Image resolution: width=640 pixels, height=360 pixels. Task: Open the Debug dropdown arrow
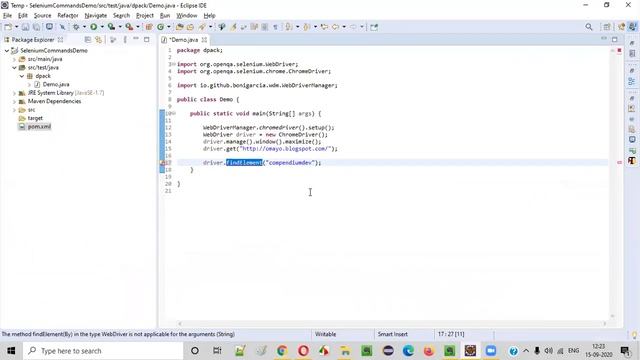pos(84,27)
